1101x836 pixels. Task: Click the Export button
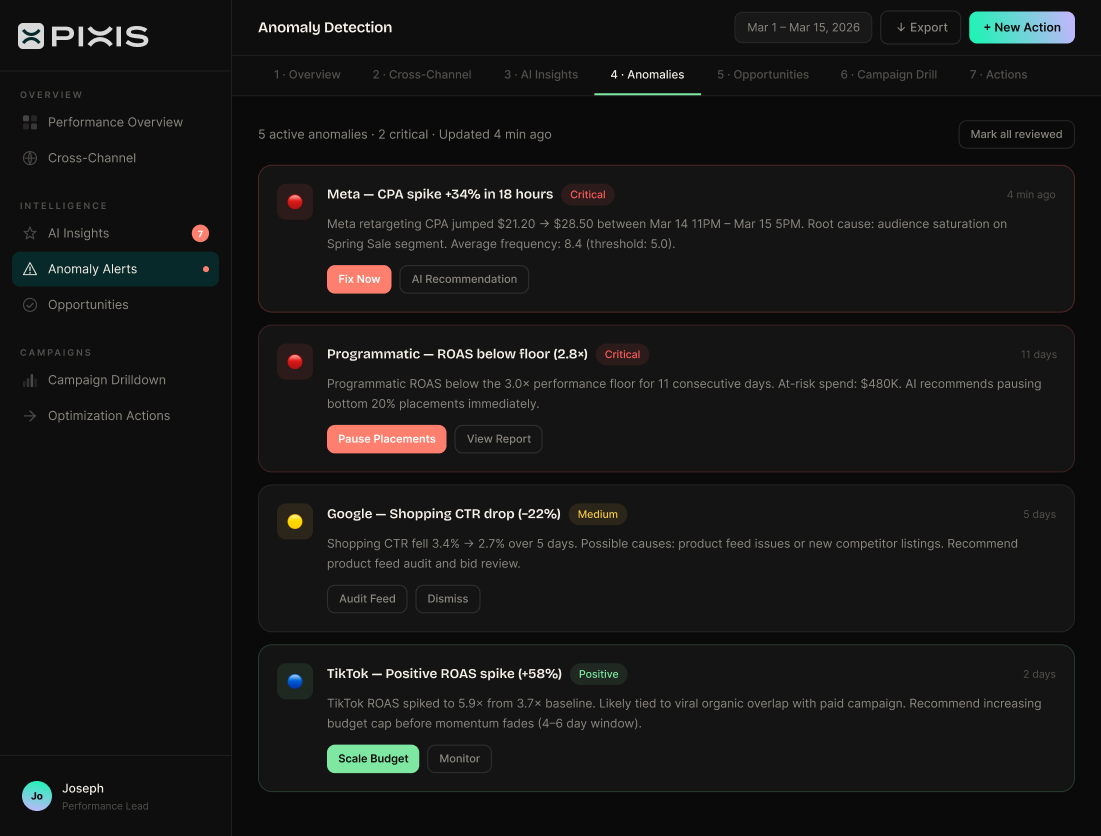(920, 28)
